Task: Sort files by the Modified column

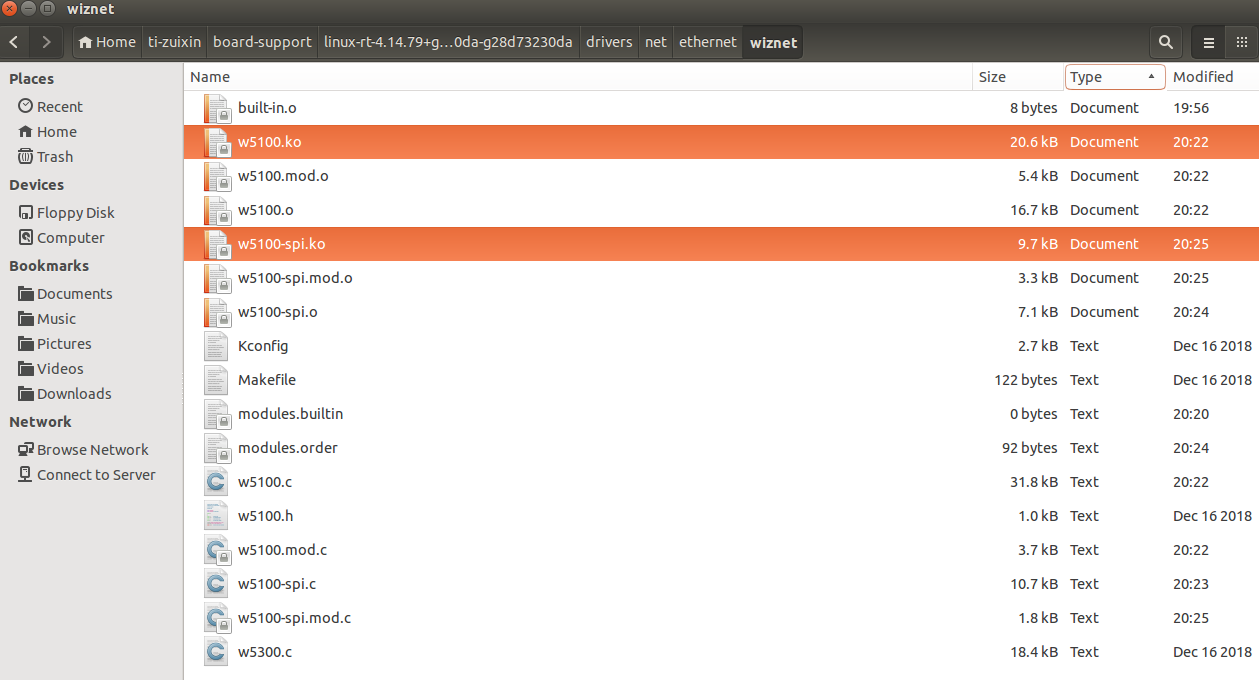Action: coord(1212,77)
